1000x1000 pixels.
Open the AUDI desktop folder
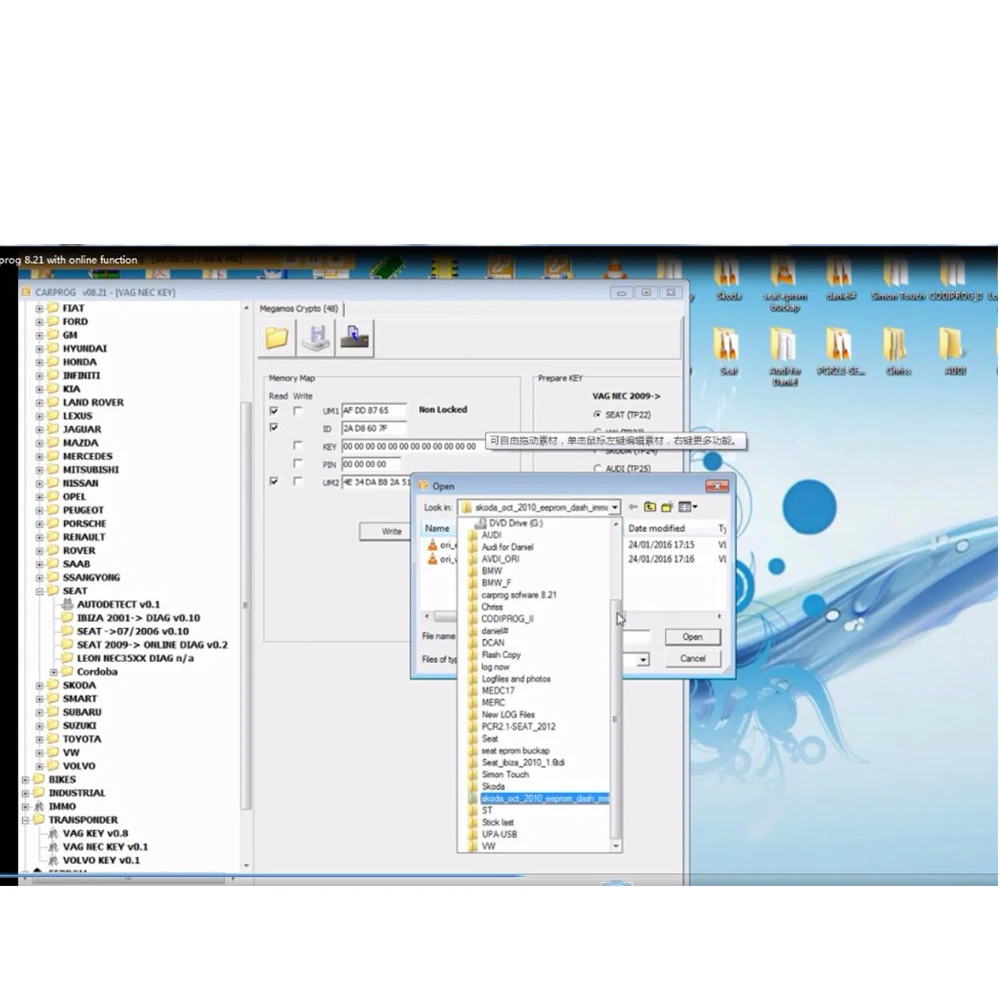[x=955, y=352]
